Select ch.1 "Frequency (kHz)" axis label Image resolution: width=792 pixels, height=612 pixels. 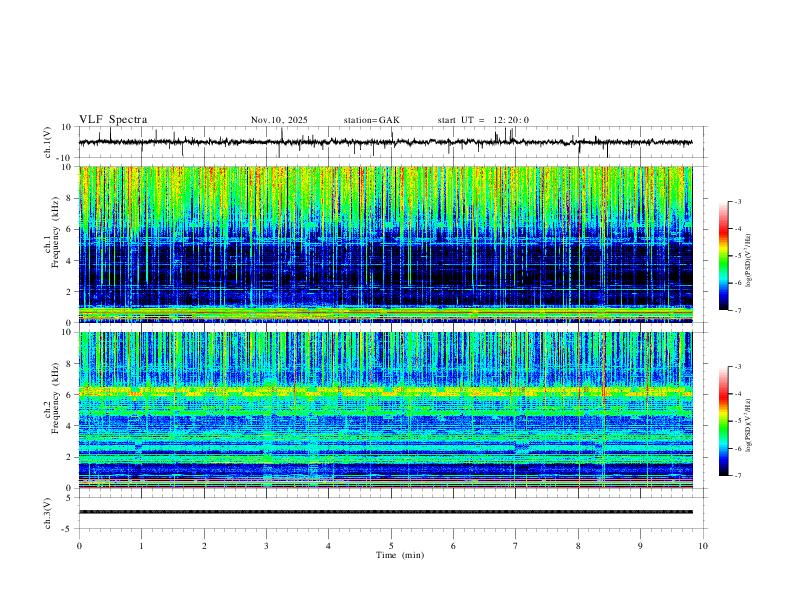point(55,233)
